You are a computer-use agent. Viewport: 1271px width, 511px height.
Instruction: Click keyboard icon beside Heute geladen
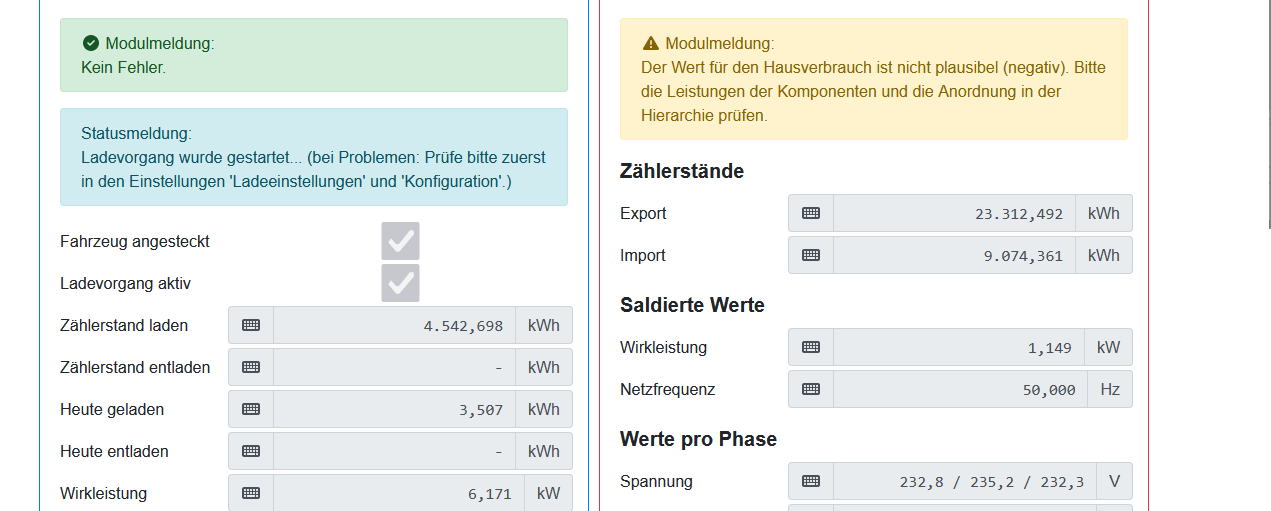coord(251,409)
